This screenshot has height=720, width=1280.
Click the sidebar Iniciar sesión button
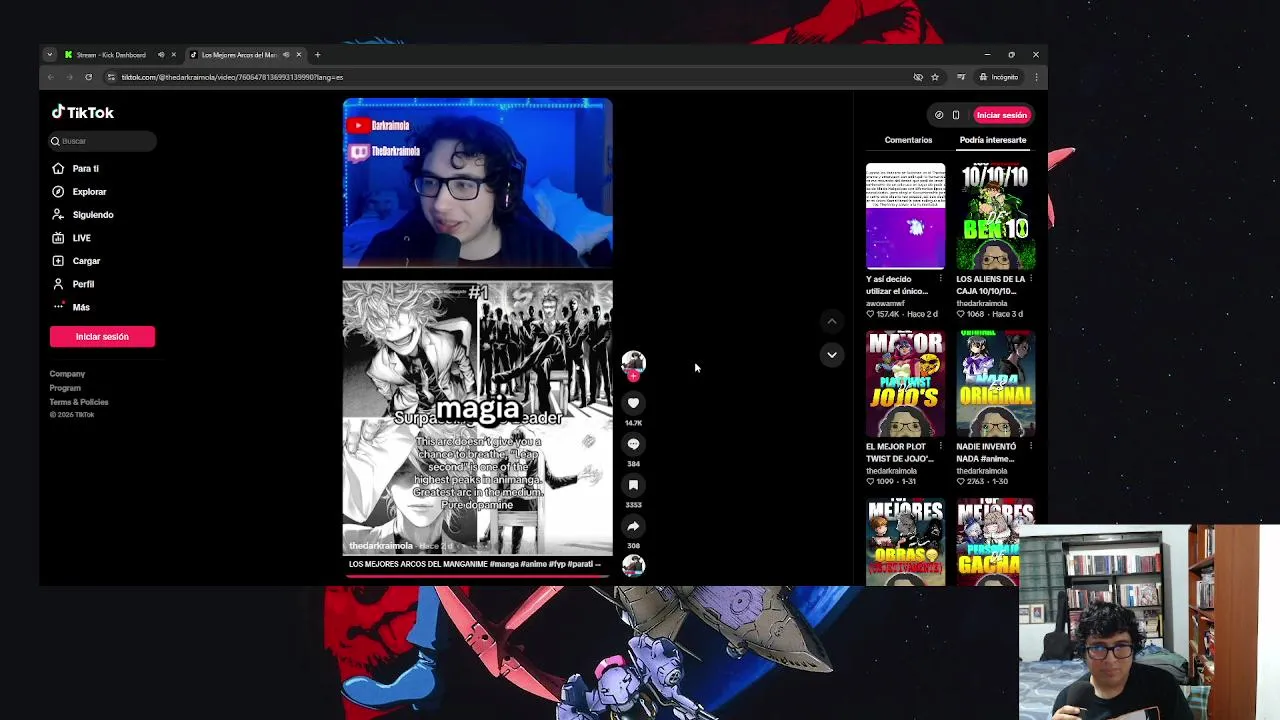(102, 337)
